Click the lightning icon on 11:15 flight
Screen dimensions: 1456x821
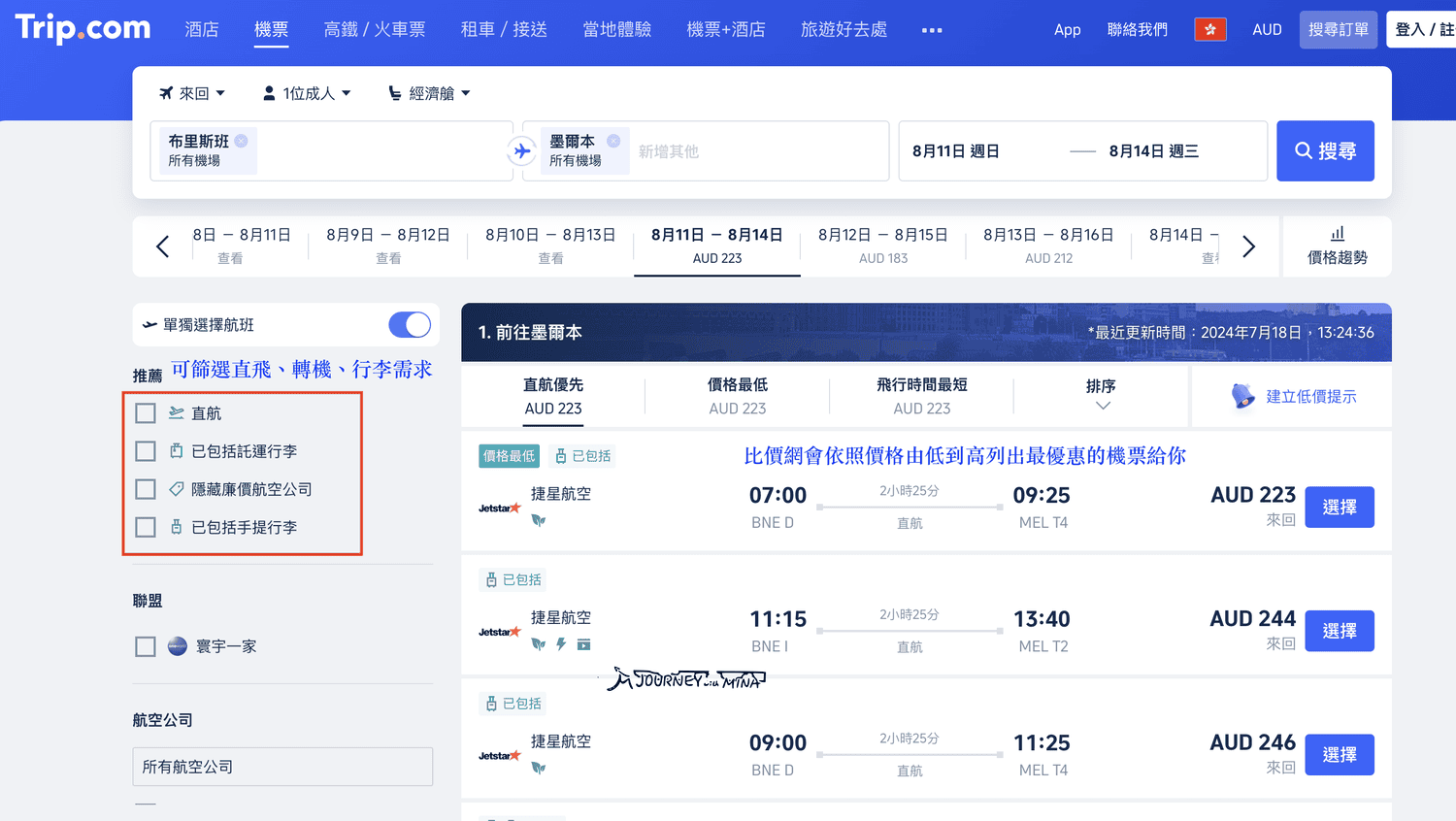[561, 643]
